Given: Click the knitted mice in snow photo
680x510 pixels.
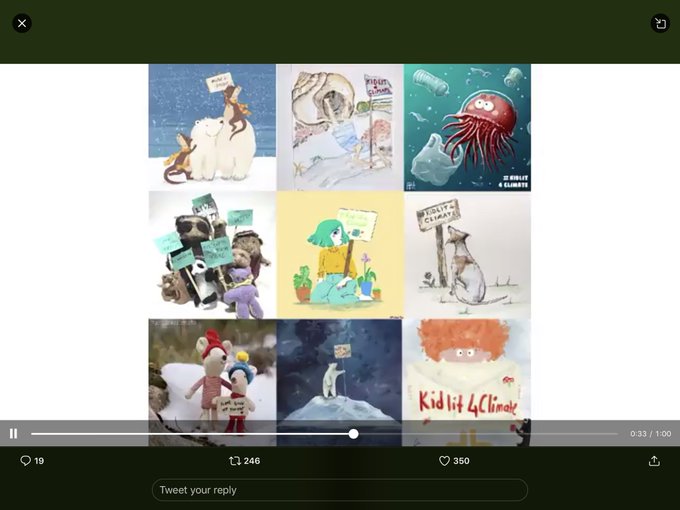Looking at the screenshot, I should (x=212, y=382).
